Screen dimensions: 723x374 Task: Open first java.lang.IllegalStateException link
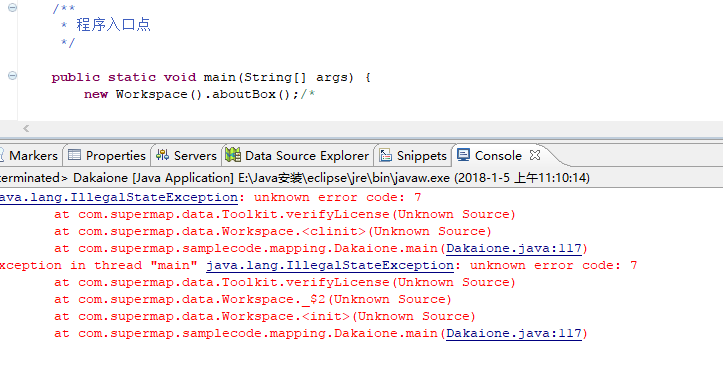[119, 197]
